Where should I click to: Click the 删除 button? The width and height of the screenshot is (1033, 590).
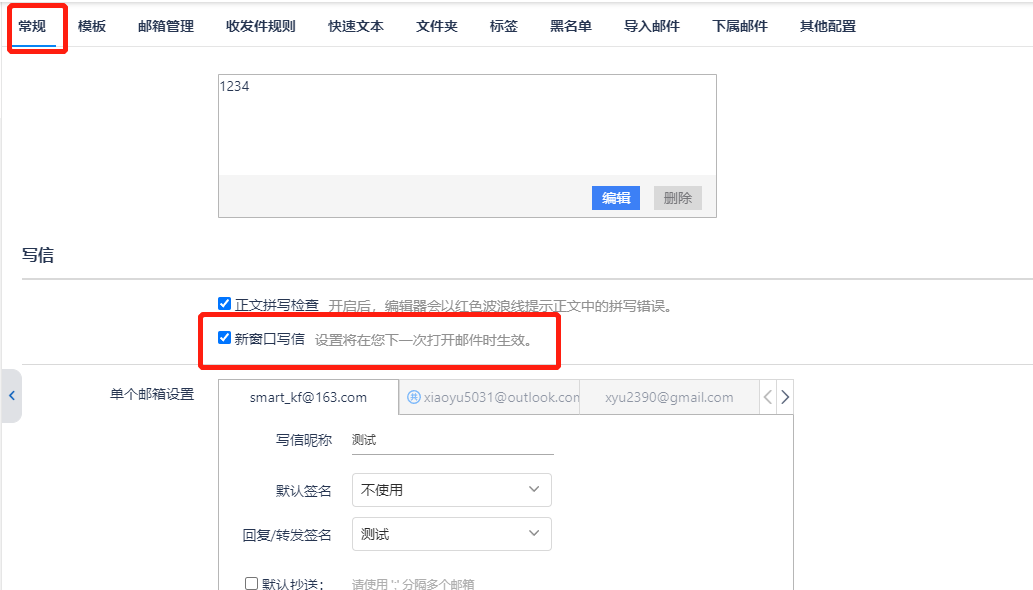(677, 197)
